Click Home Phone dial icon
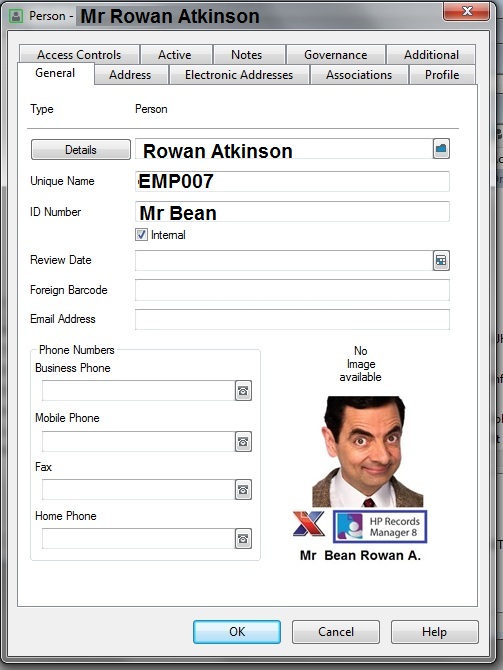Viewport: 503px width, 670px height. [x=243, y=539]
